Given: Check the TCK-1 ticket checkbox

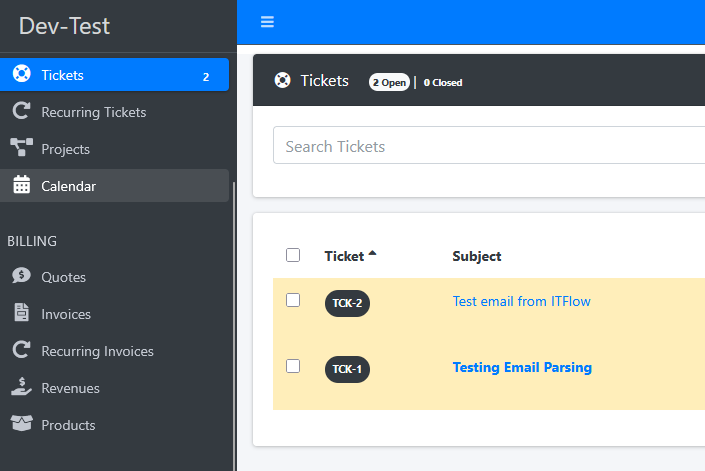Looking at the screenshot, I should point(293,366).
